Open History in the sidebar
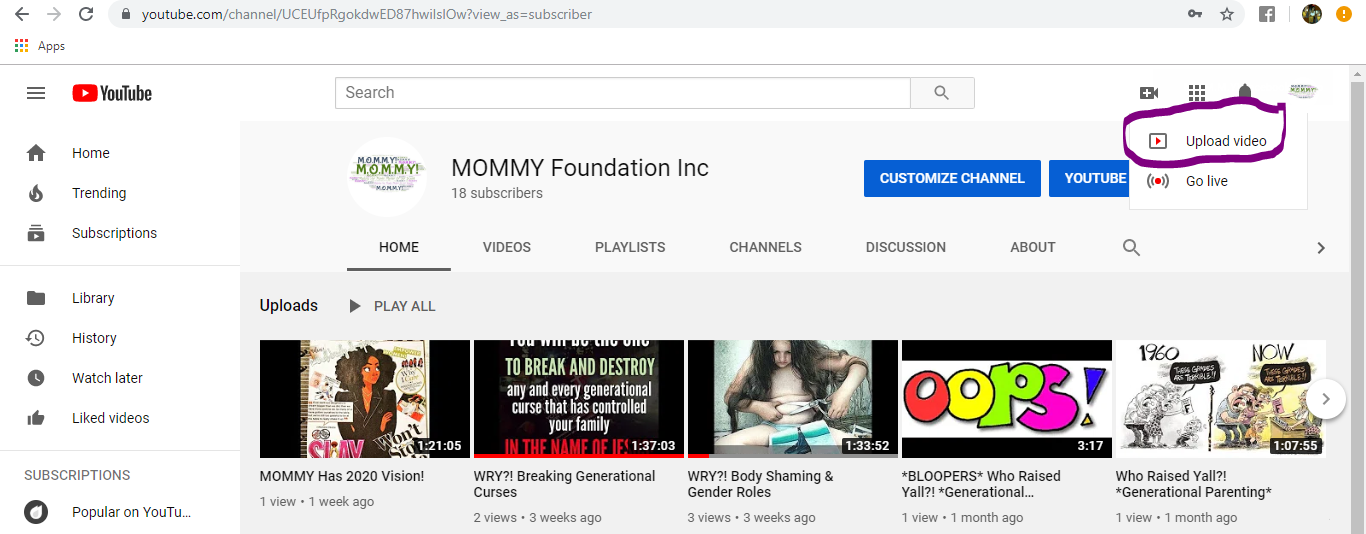 tap(120, 338)
